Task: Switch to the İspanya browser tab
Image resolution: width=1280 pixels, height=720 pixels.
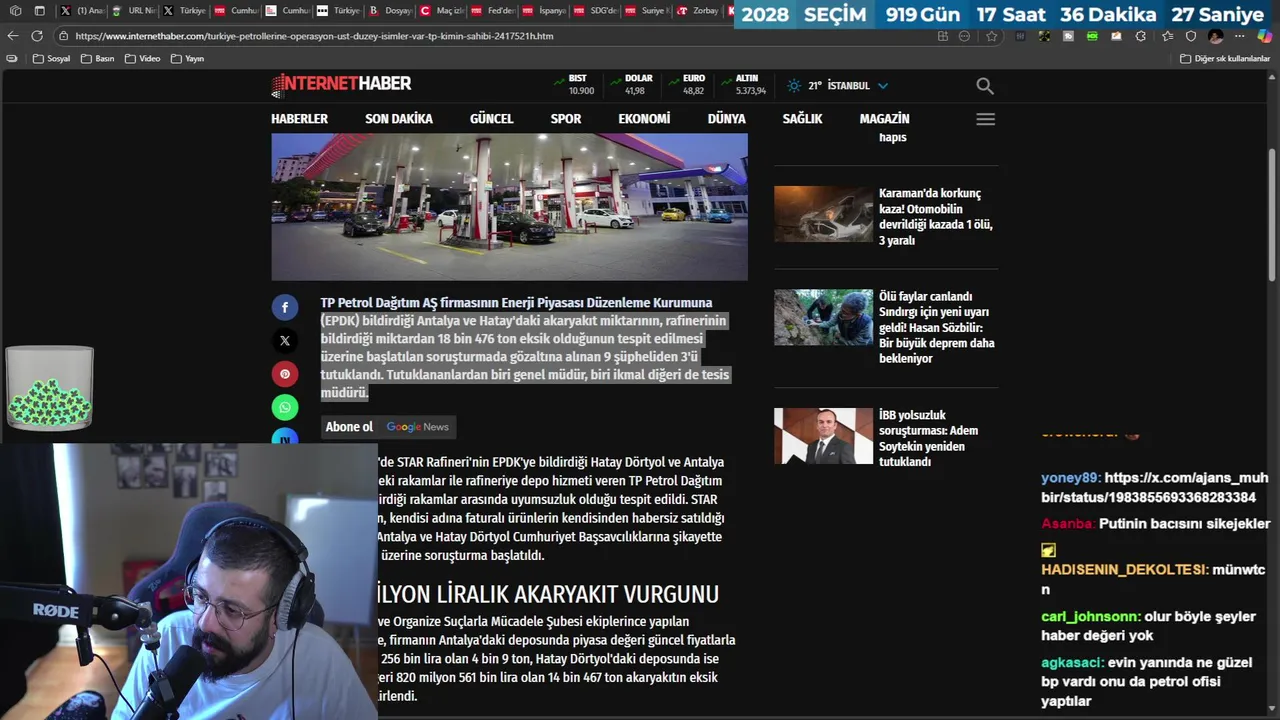Action: (544, 11)
